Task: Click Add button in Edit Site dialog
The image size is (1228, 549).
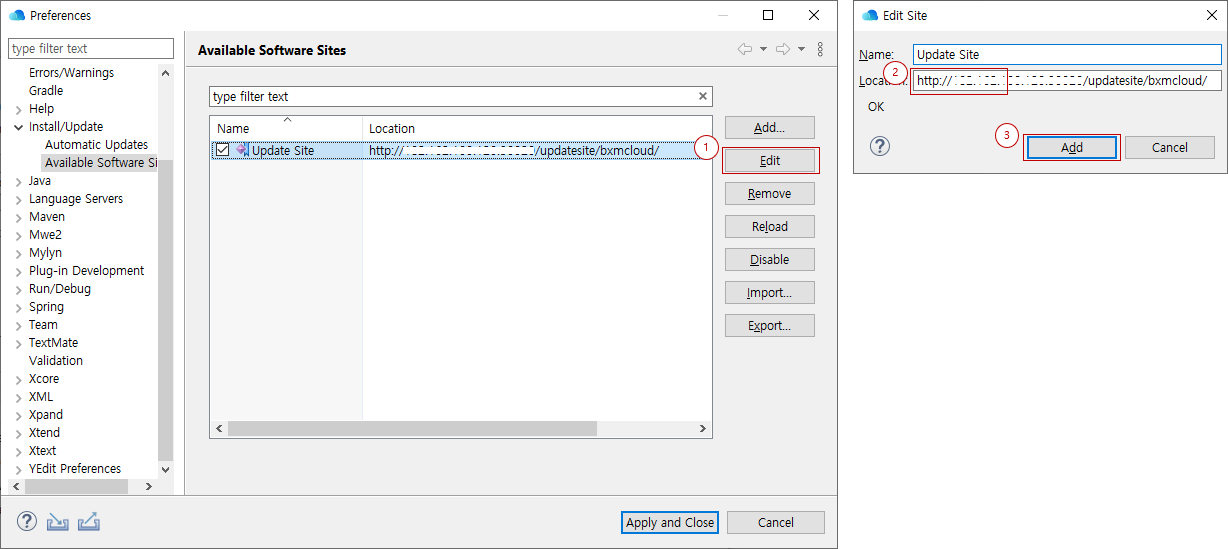Action: (1071, 147)
